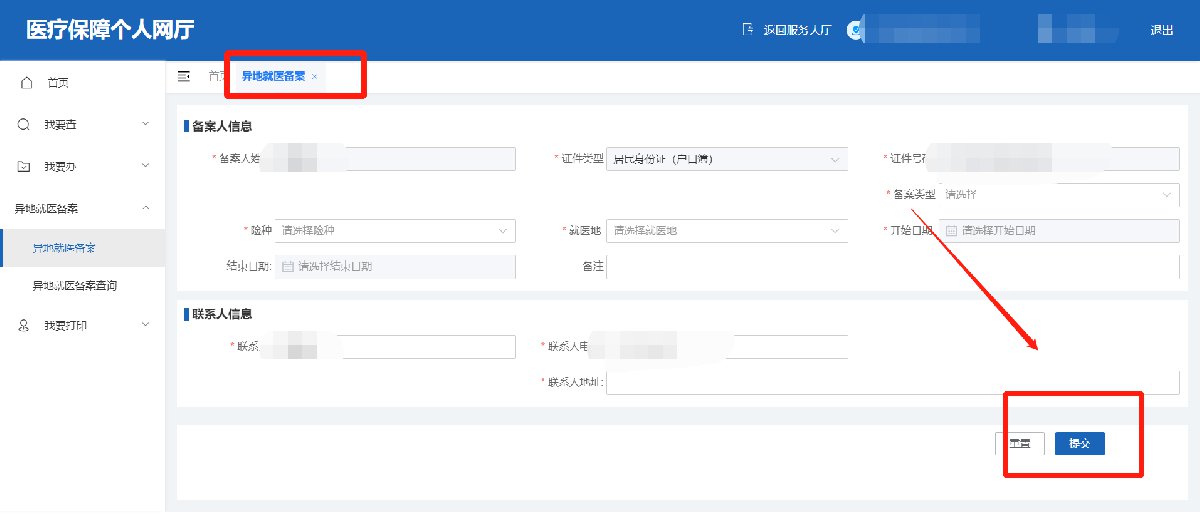Click the home icon beside 首页 in sidebar
This screenshot has width=1200, height=527.
tap(26, 82)
